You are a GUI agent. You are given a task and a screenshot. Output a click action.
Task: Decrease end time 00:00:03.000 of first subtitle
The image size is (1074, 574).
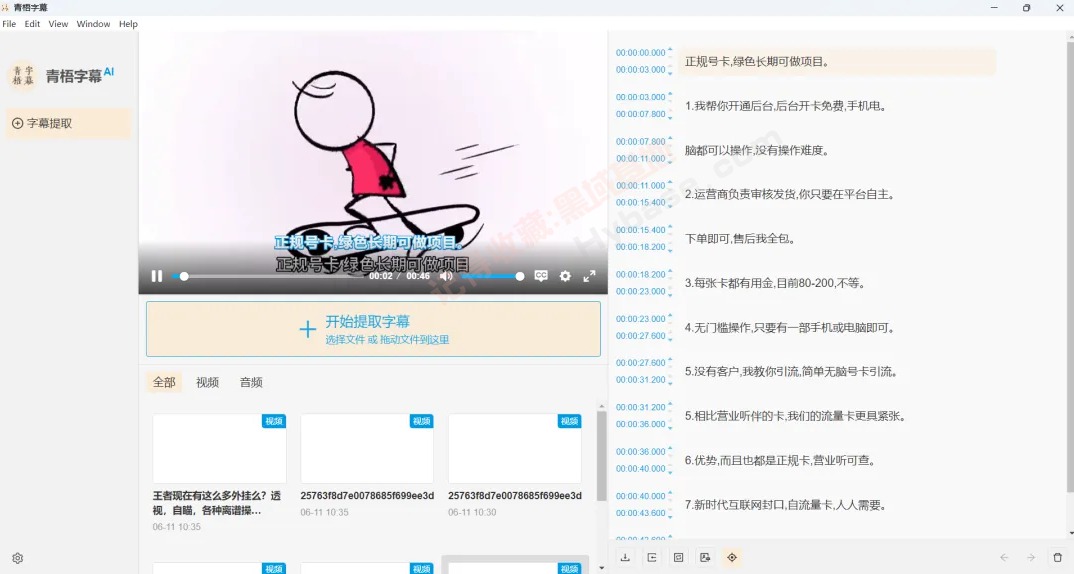coord(670,73)
